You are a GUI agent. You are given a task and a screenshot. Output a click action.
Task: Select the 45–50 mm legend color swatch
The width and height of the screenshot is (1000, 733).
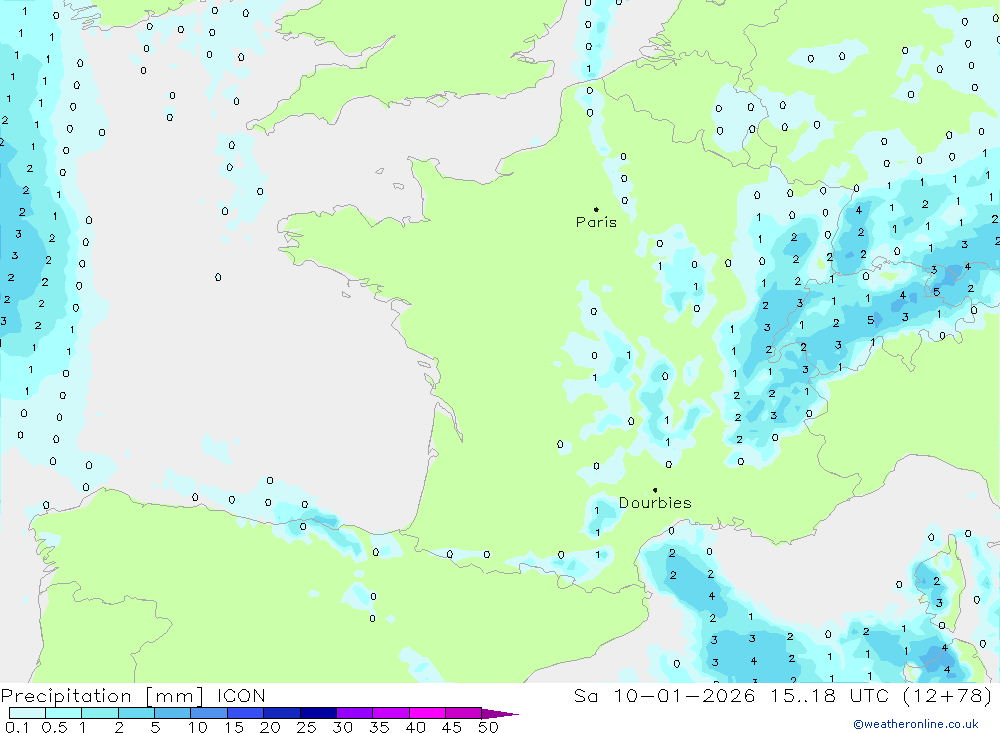pos(463,713)
